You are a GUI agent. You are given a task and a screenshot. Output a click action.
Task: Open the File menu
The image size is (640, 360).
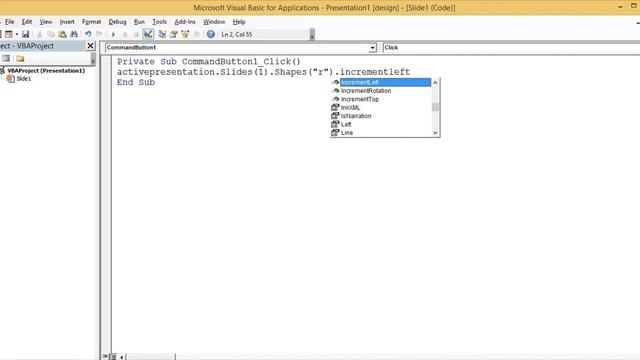coord(9,22)
